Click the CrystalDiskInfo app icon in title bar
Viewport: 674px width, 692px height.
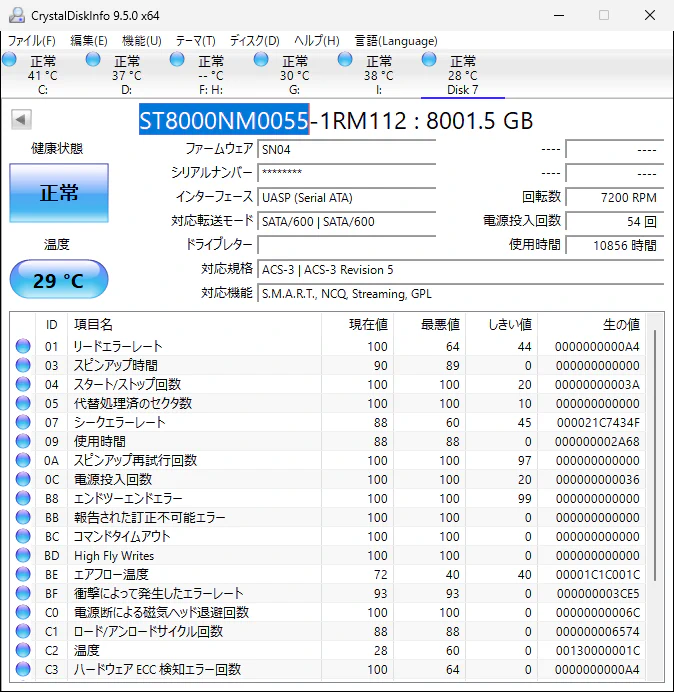pos(17,15)
